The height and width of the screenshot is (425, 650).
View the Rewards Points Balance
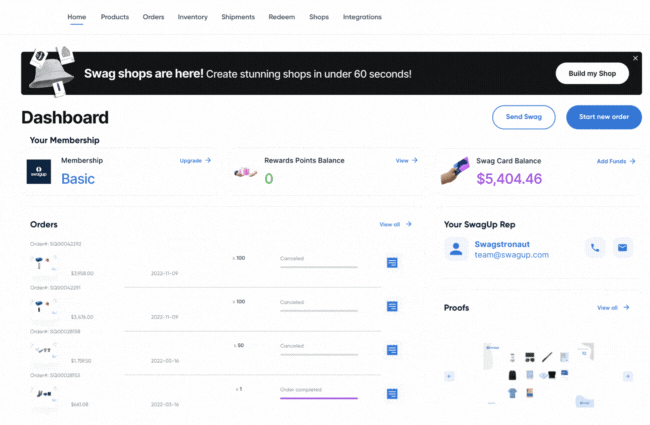402,160
